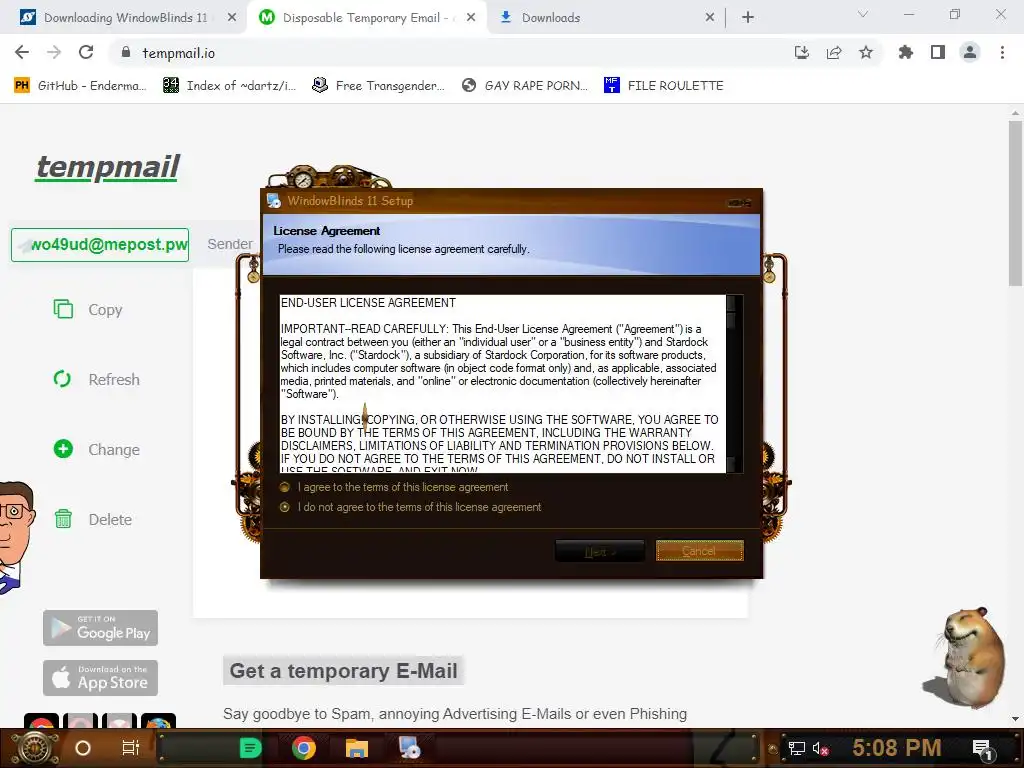Screen dimensions: 1024x768
Task: Open the Chrome profile avatar
Action: pyautogui.click(x=970, y=52)
